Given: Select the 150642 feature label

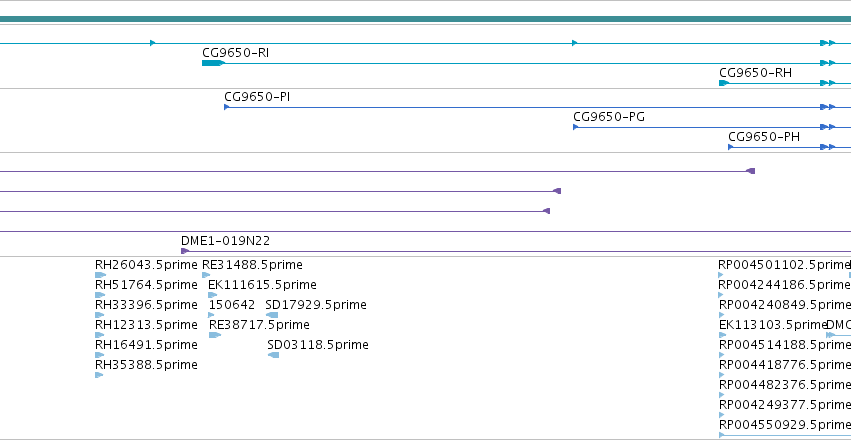Looking at the screenshot, I should click(x=232, y=305).
